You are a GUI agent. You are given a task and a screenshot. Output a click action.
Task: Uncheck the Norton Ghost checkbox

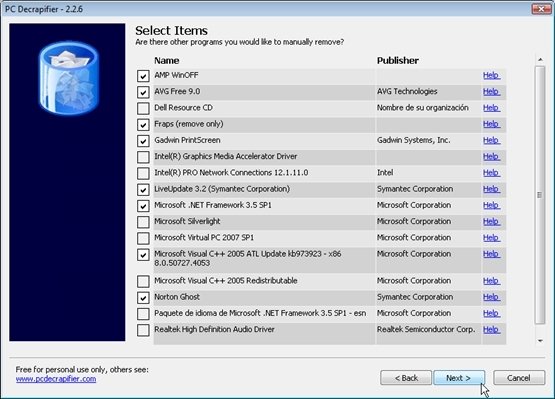[x=143, y=298]
